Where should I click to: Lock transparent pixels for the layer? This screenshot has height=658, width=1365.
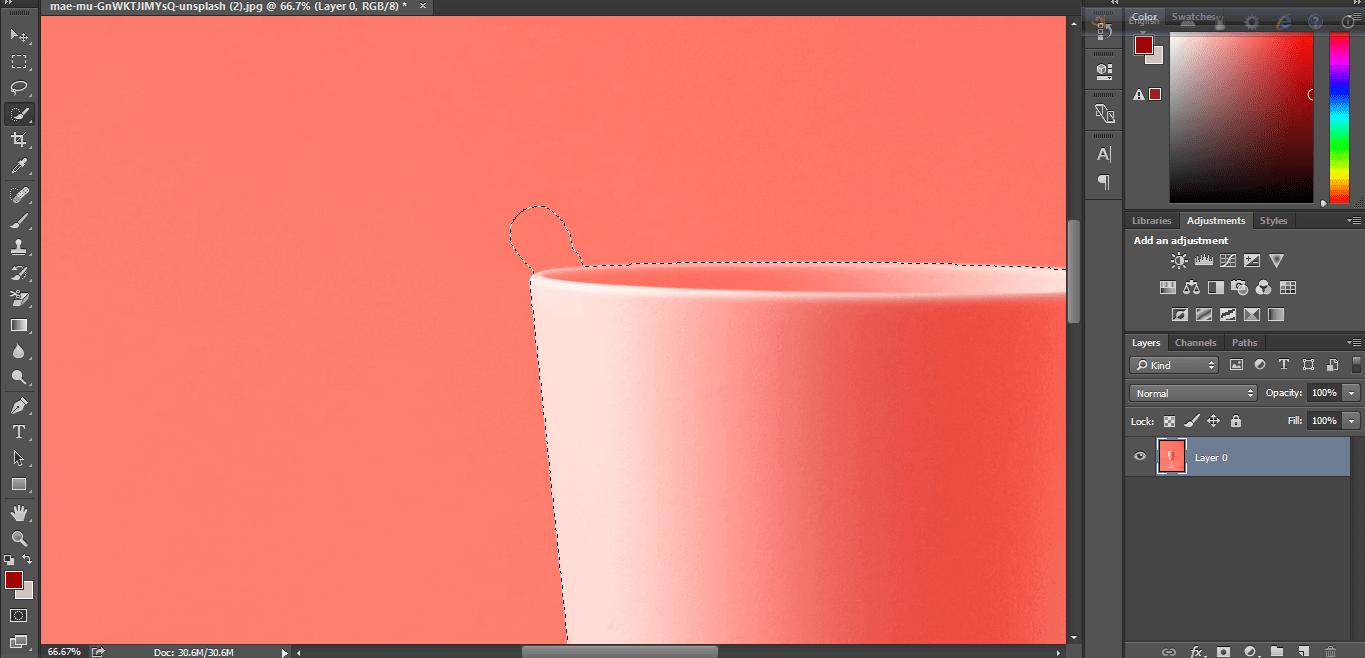(x=1169, y=421)
